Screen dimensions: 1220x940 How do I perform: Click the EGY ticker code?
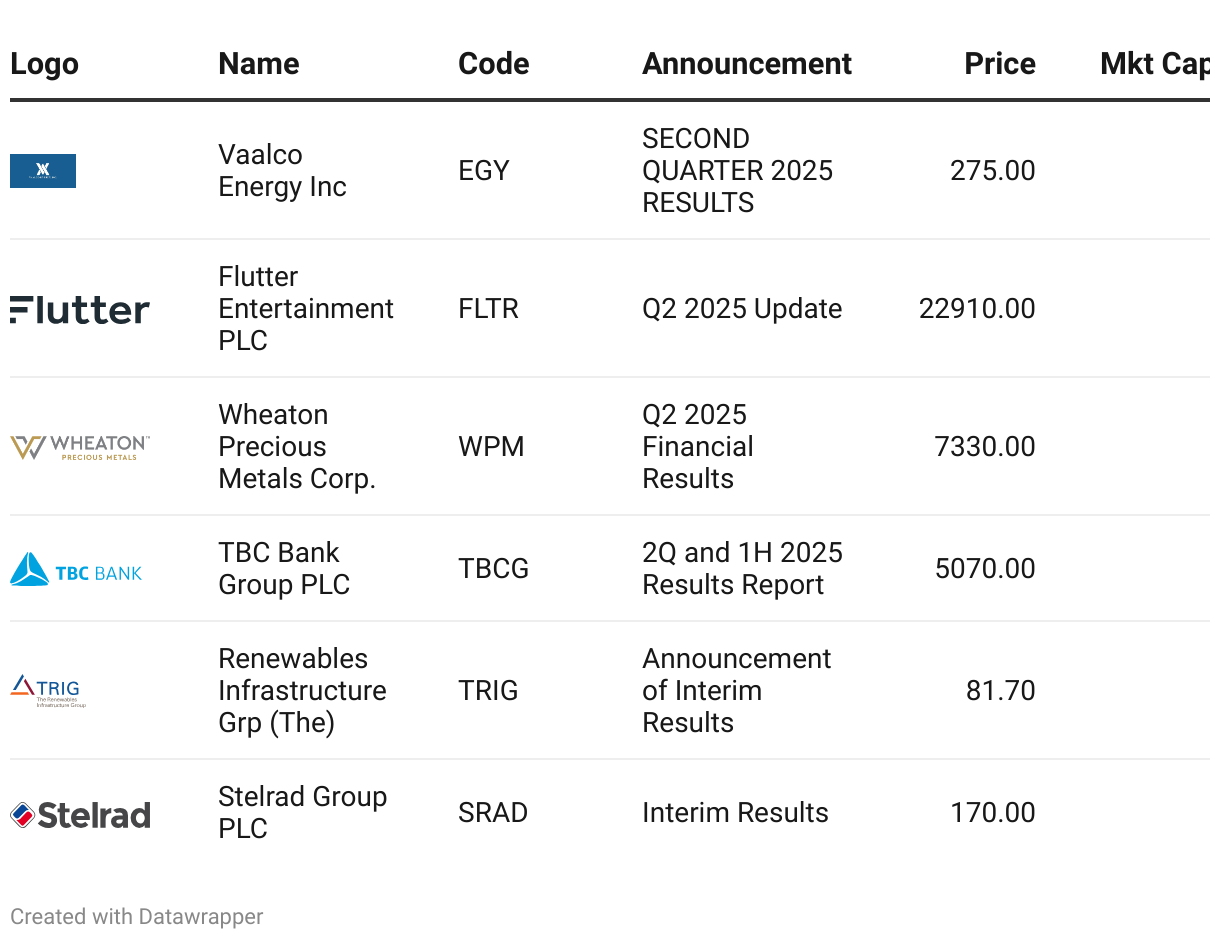[484, 171]
